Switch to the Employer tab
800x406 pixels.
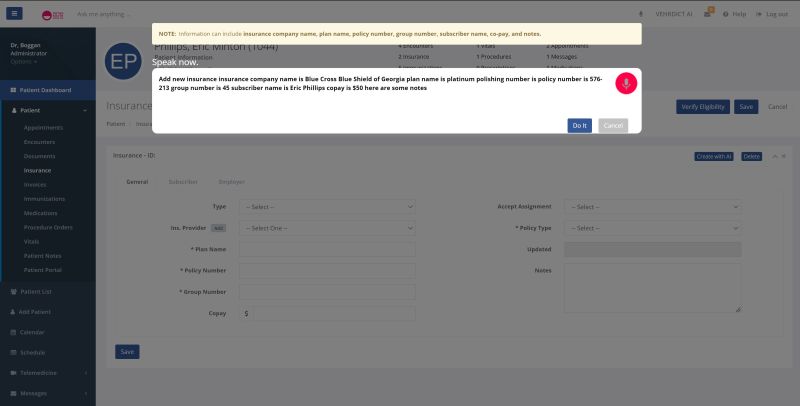pyautogui.click(x=231, y=182)
